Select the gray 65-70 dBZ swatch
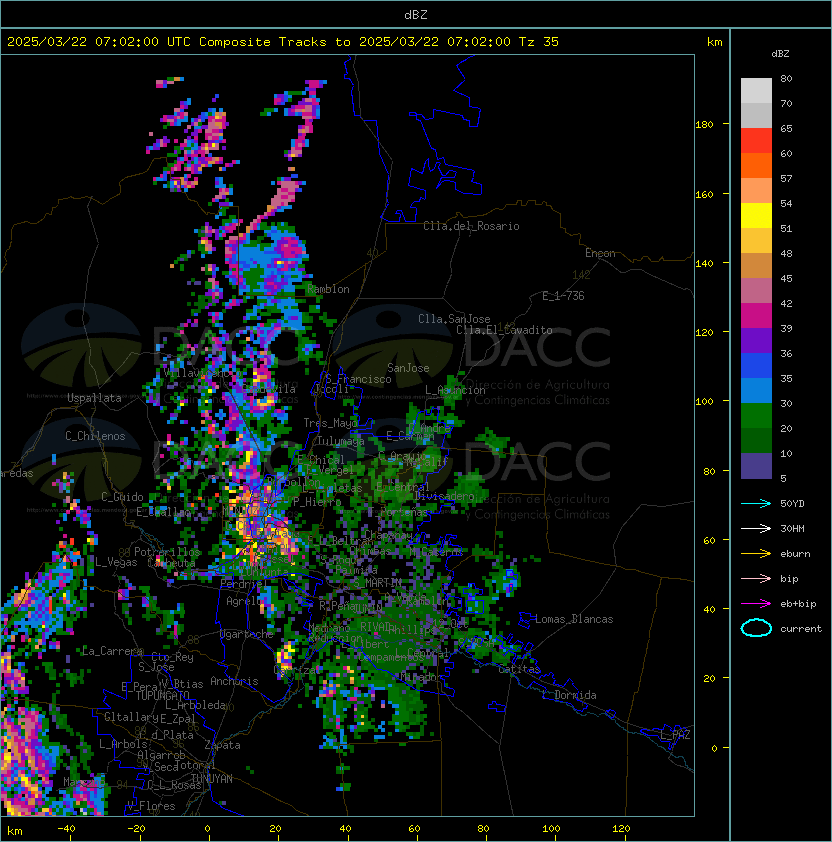The image size is (832, 842). point(756,115)
